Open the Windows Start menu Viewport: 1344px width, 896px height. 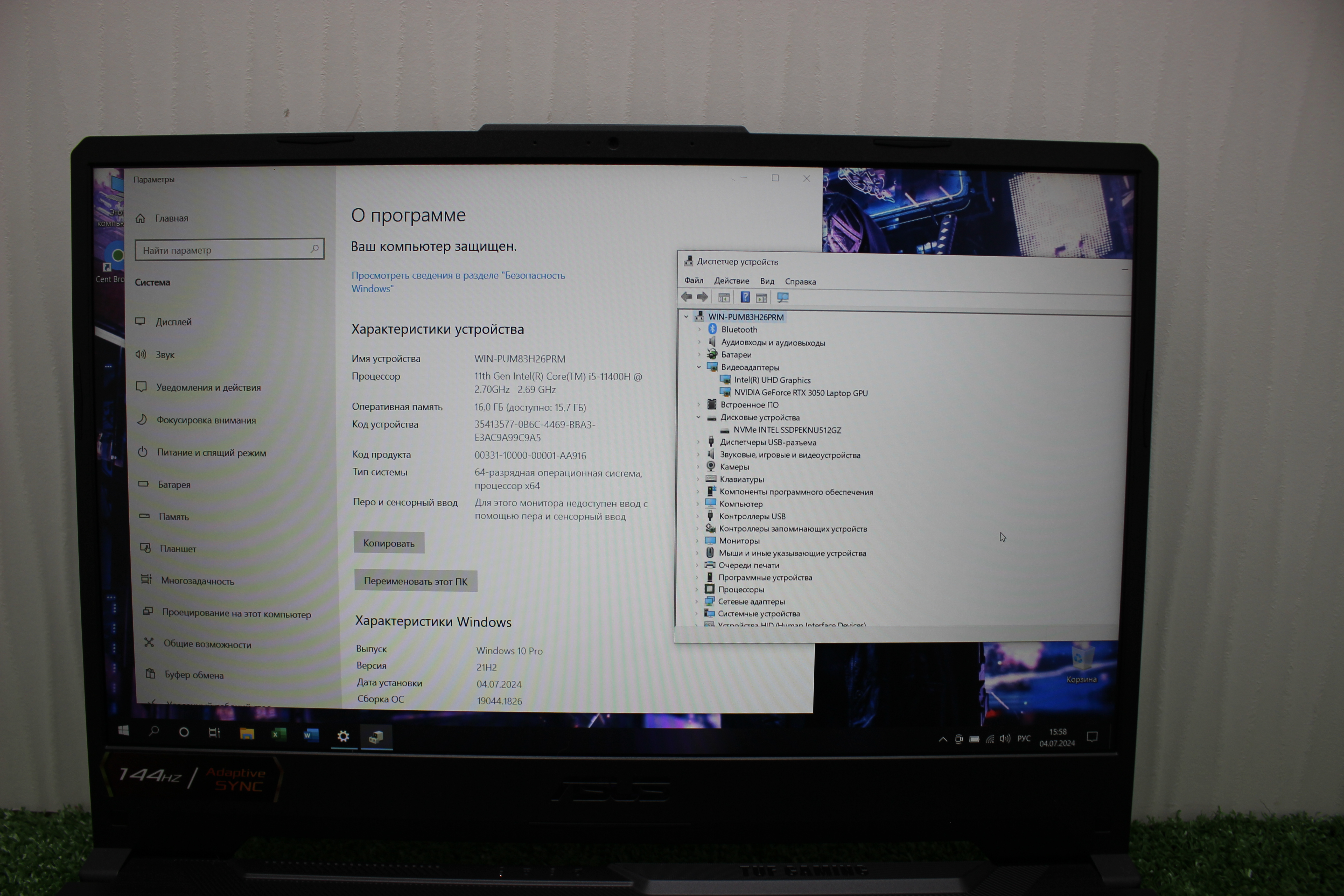[123, 731]
